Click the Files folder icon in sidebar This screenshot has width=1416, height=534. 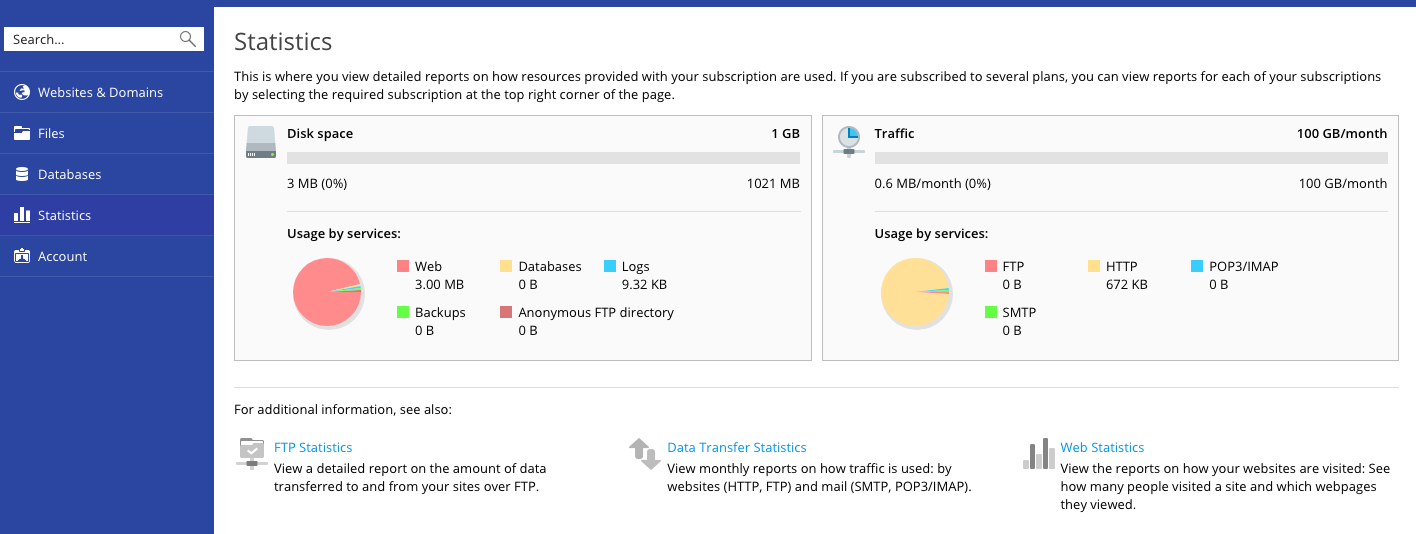[x=22, y=133]
